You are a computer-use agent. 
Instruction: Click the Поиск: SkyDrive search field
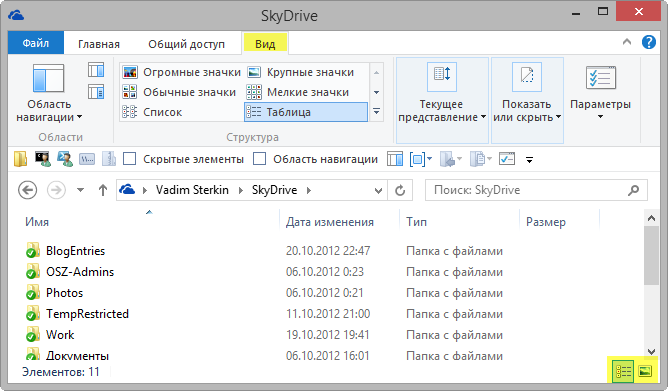click(528, 190)
